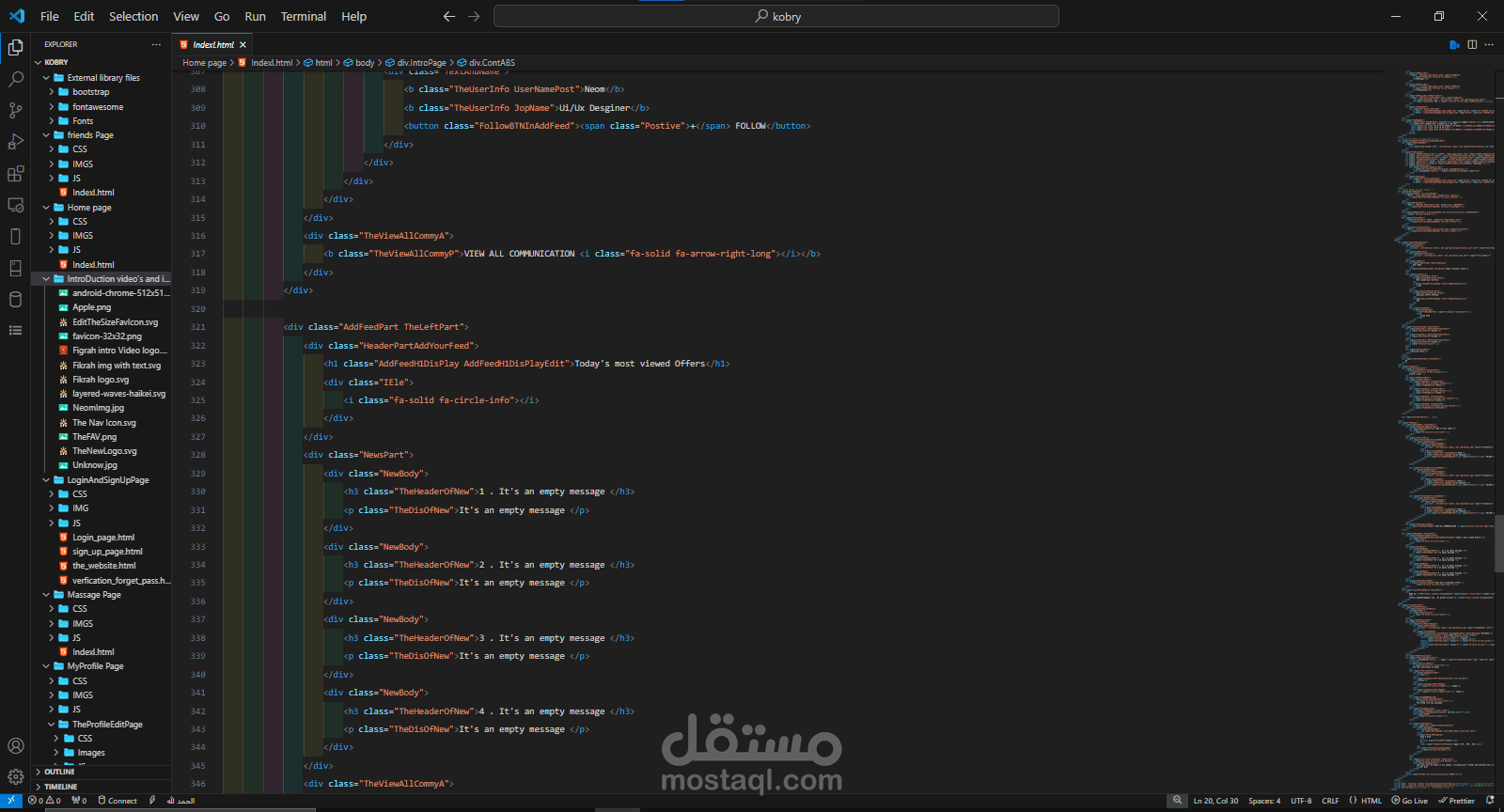Expand the OUTLINE section

(x=102, y=772)
